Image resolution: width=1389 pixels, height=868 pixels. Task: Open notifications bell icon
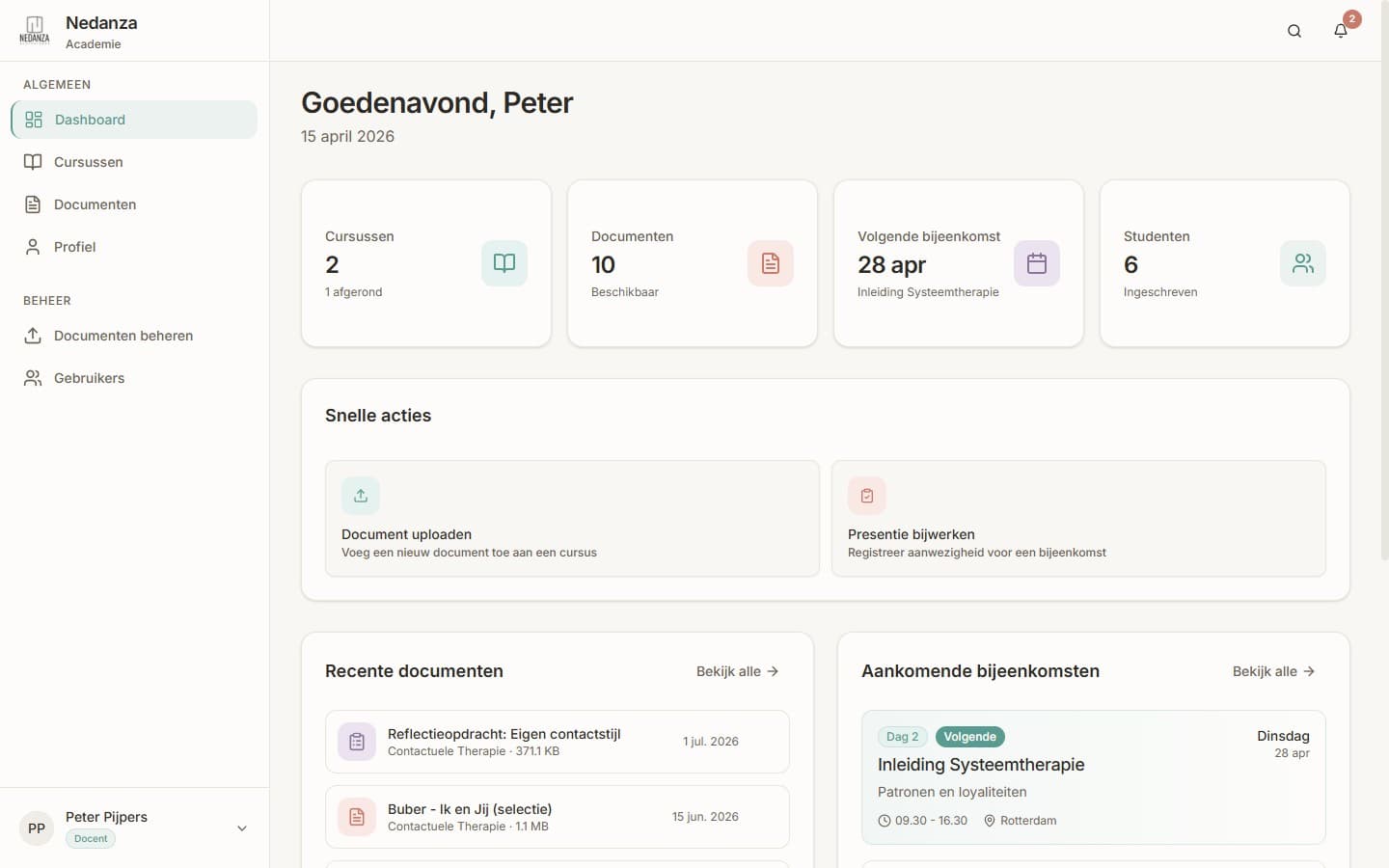click(1341, 31)
